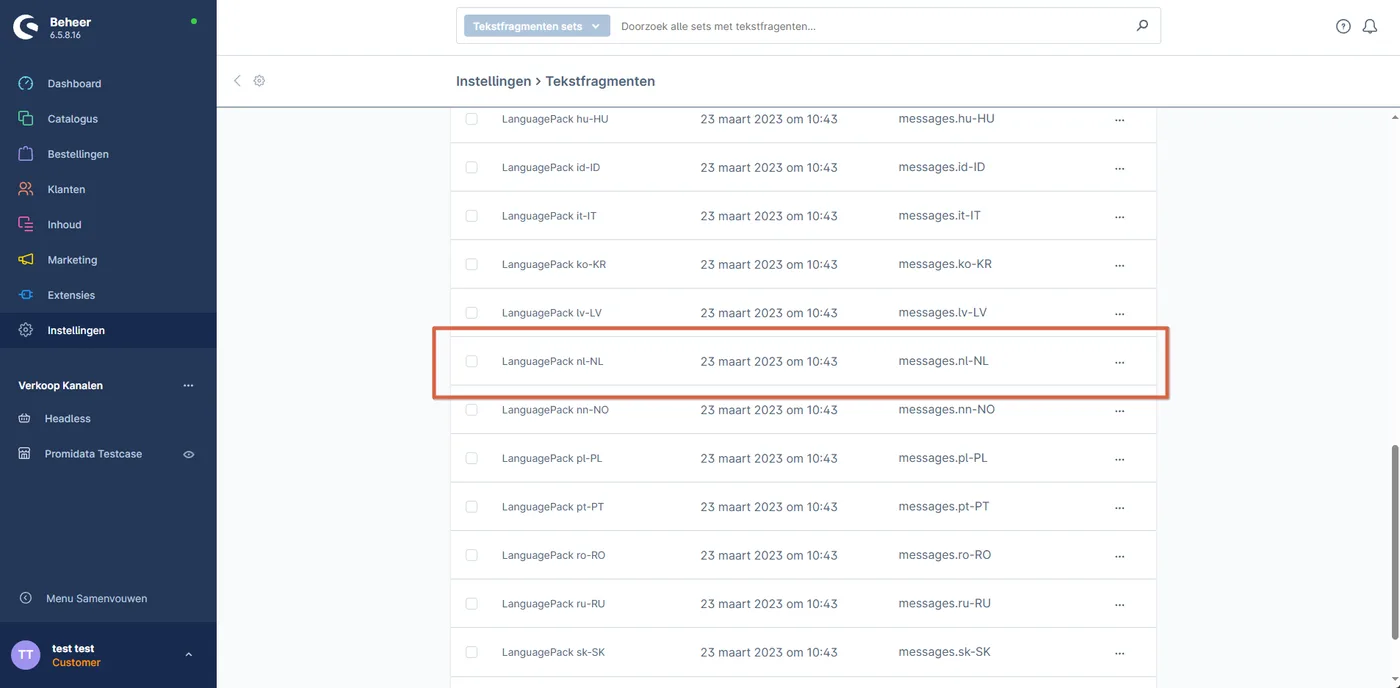Open three-dot menu for LanguagePack ro-RO
The height and width of the screenshot is (688, 1400).
click(x=1119, y=556)
